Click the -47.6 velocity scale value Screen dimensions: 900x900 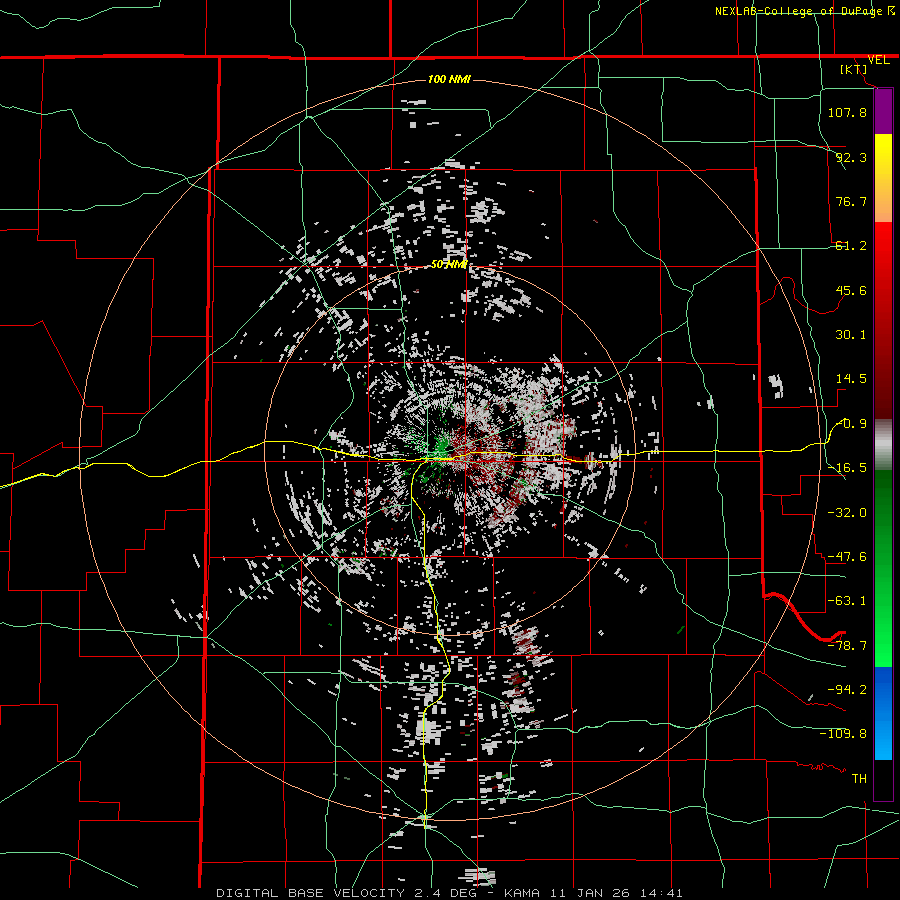click(x=847, y=557)
